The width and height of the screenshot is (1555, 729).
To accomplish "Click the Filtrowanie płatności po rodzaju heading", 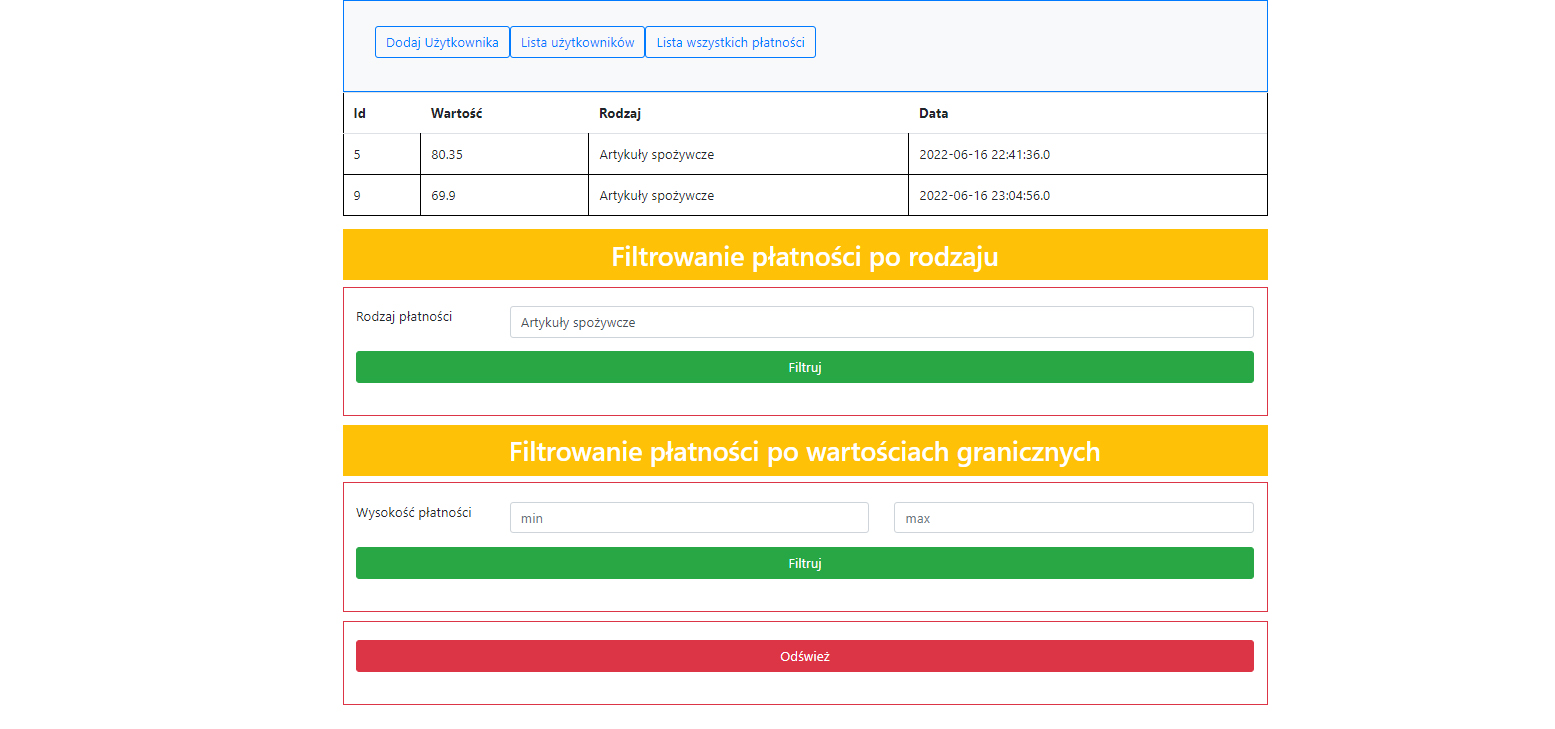I will click(805, 256).
